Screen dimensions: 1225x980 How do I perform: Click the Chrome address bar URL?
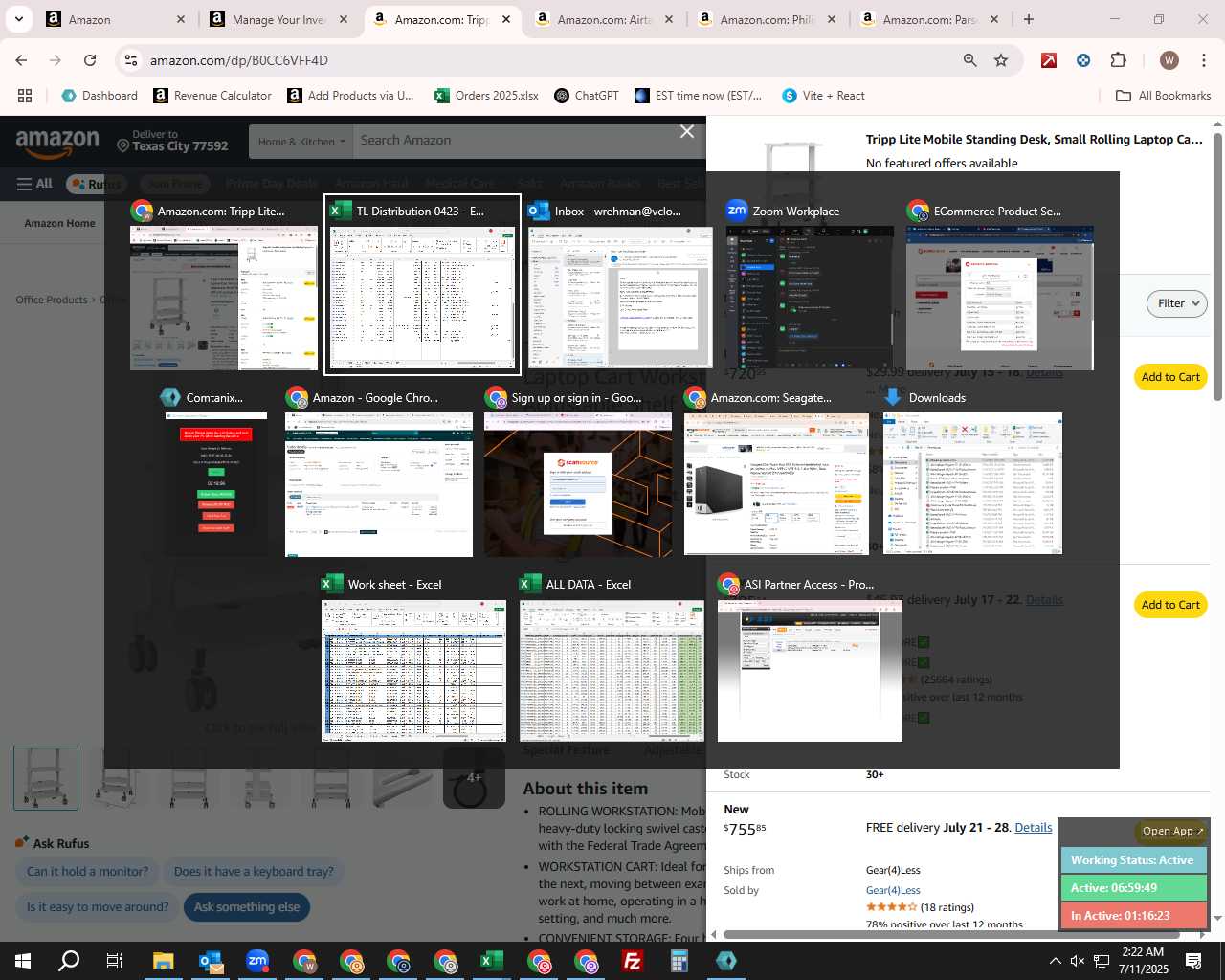pyautogui.click(x=238, y=60)
